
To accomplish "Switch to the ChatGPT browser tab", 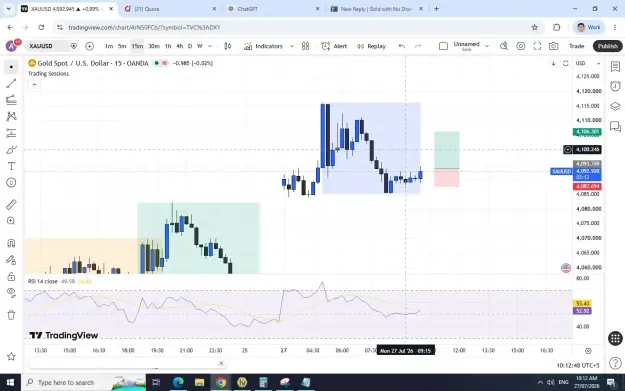I will pyautogui.click(x=273, y=9).
